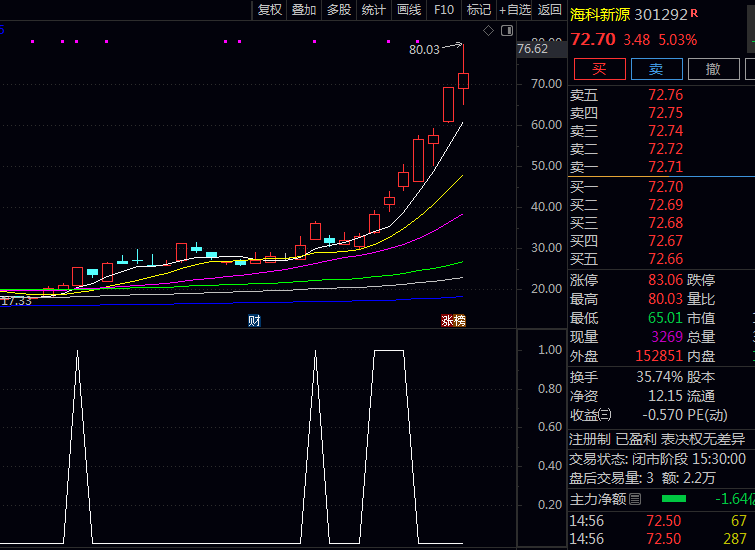Click the blue 卖 sell button
755x550 pixels.
pos(656,69)
